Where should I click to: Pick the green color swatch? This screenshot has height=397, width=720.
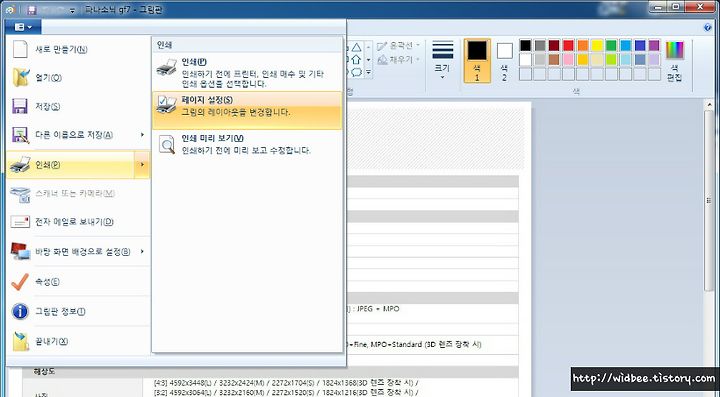click(611, 45)
